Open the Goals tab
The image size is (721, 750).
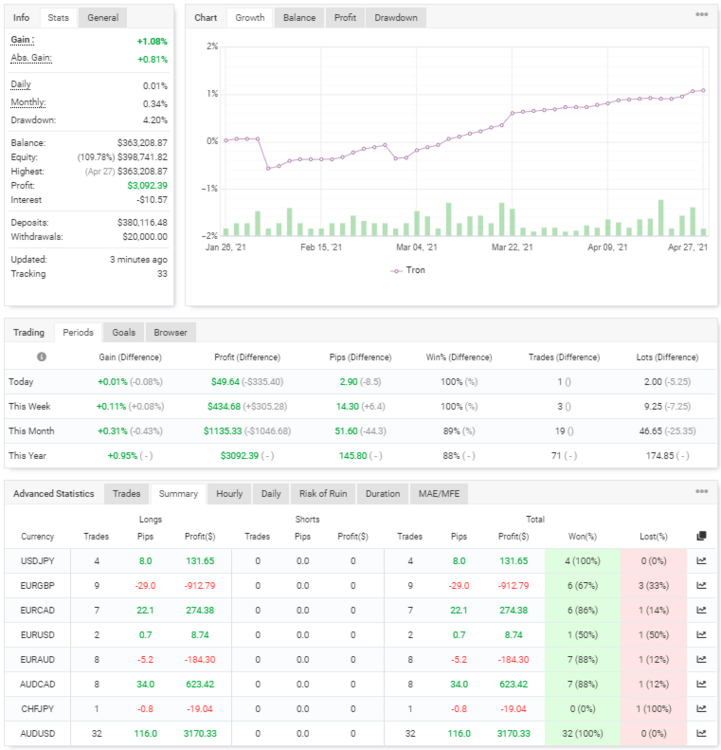pyautogui.click(x=123, y=332)
